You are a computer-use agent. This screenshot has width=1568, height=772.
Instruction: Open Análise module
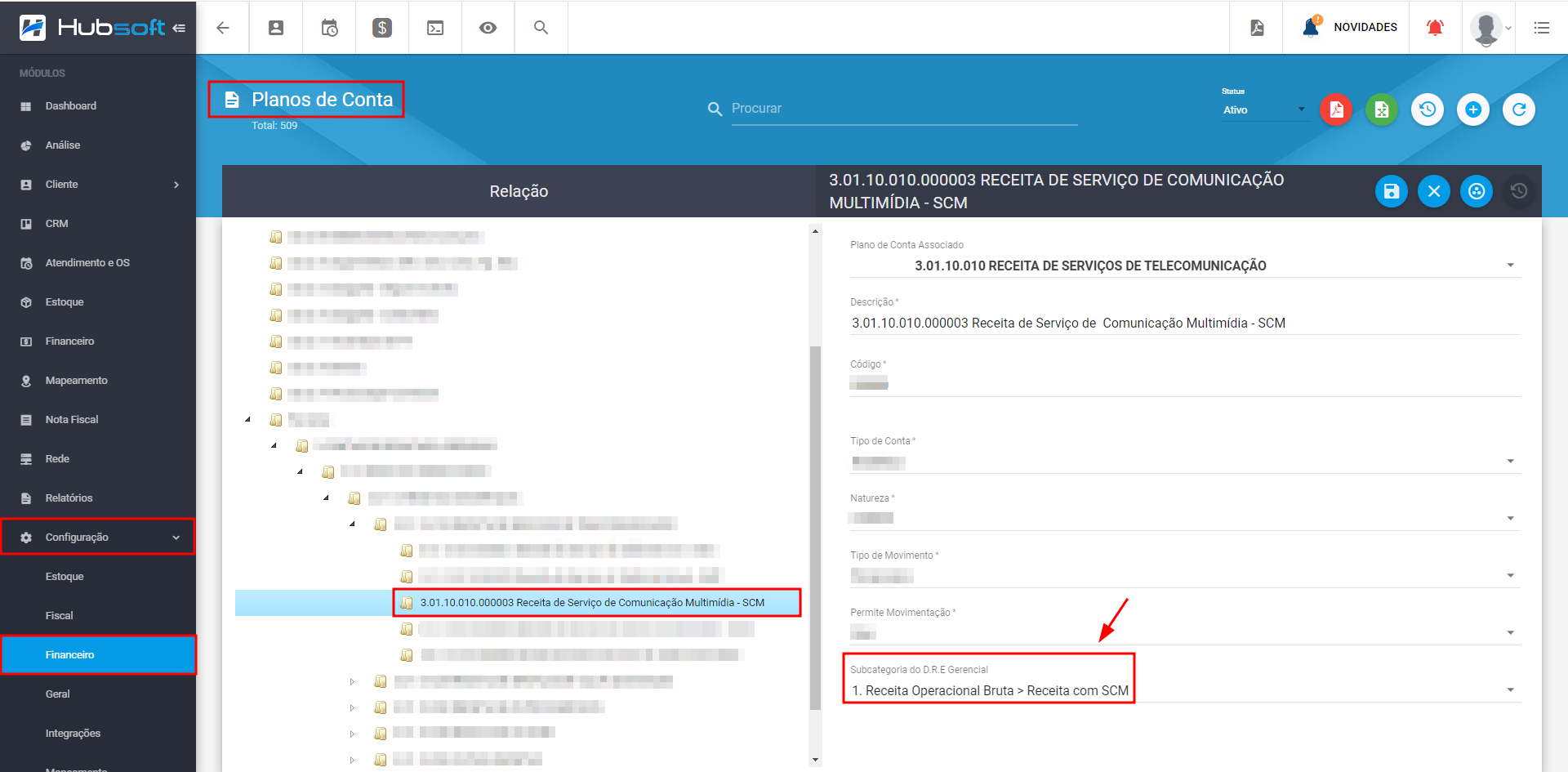pyautogui.click(x=98, y=145)
